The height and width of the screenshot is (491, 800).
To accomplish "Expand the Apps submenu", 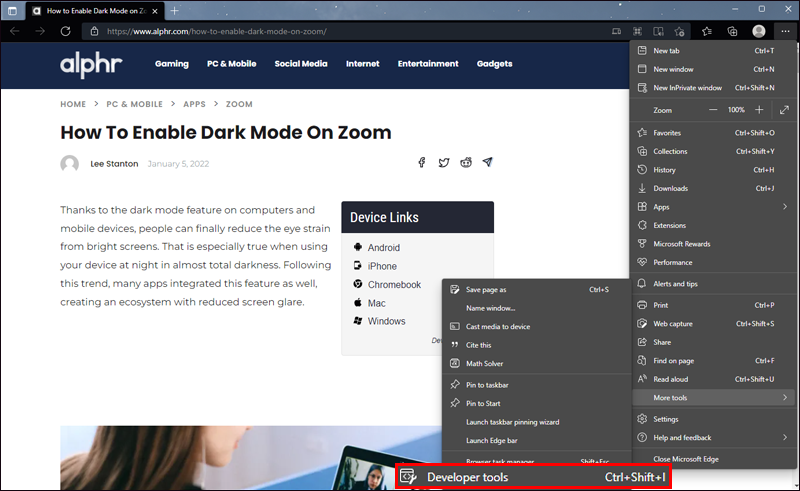I will coord(714,207).
